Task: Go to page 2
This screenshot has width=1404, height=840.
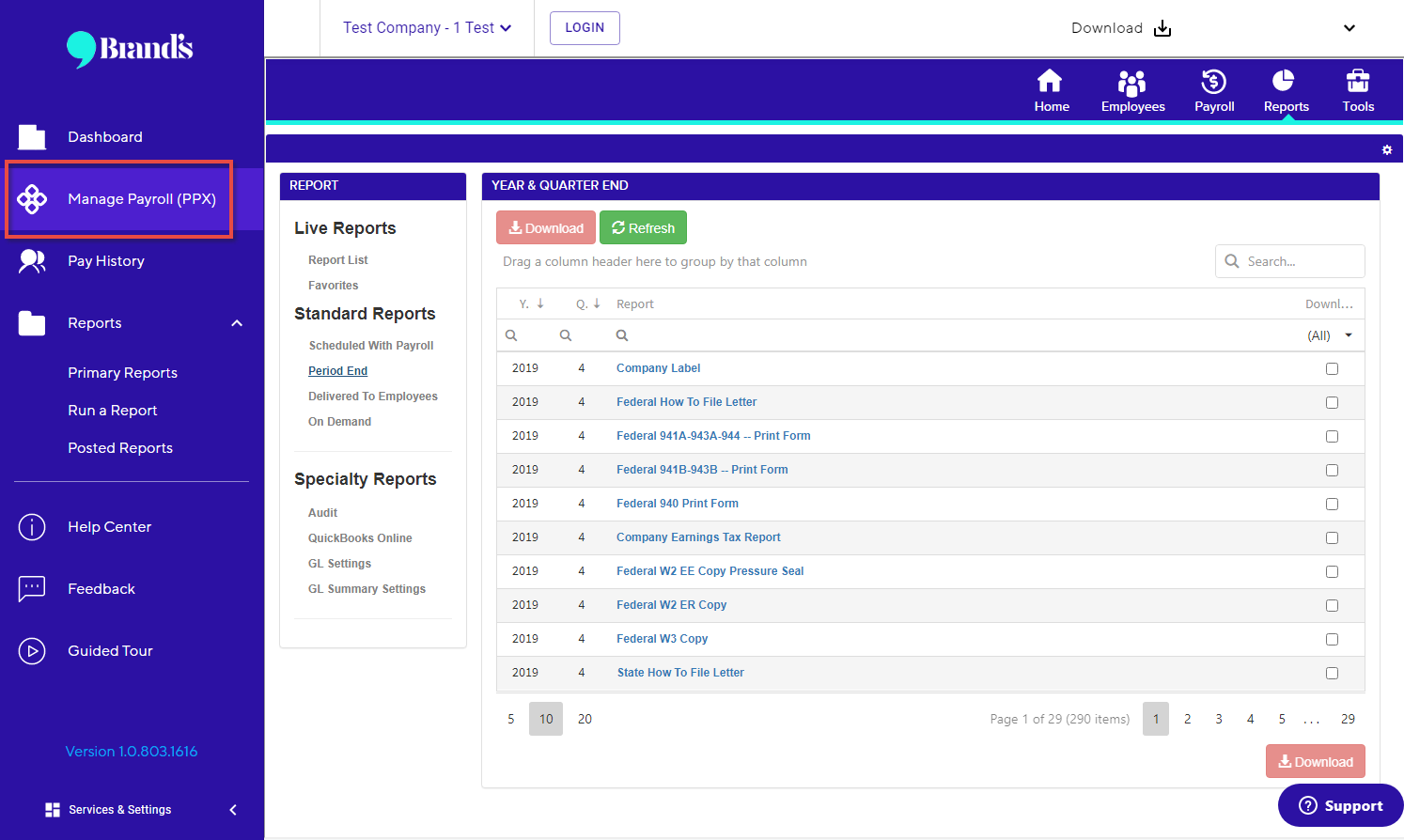Action: [x=1188, y=719]
